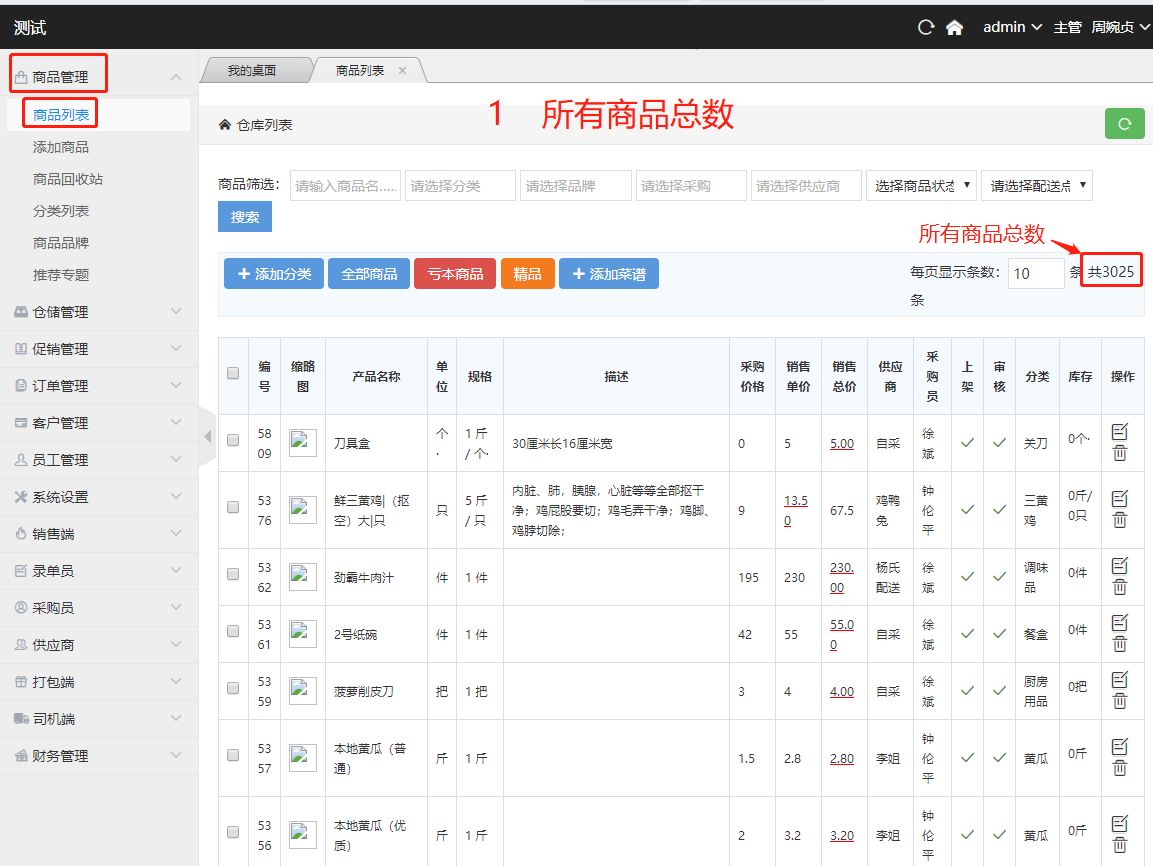Image resolution: width=1153 pixels, height=866 pixels.
Task: Toggle select-all checkbox in table header
Action: tap(233, 374)
